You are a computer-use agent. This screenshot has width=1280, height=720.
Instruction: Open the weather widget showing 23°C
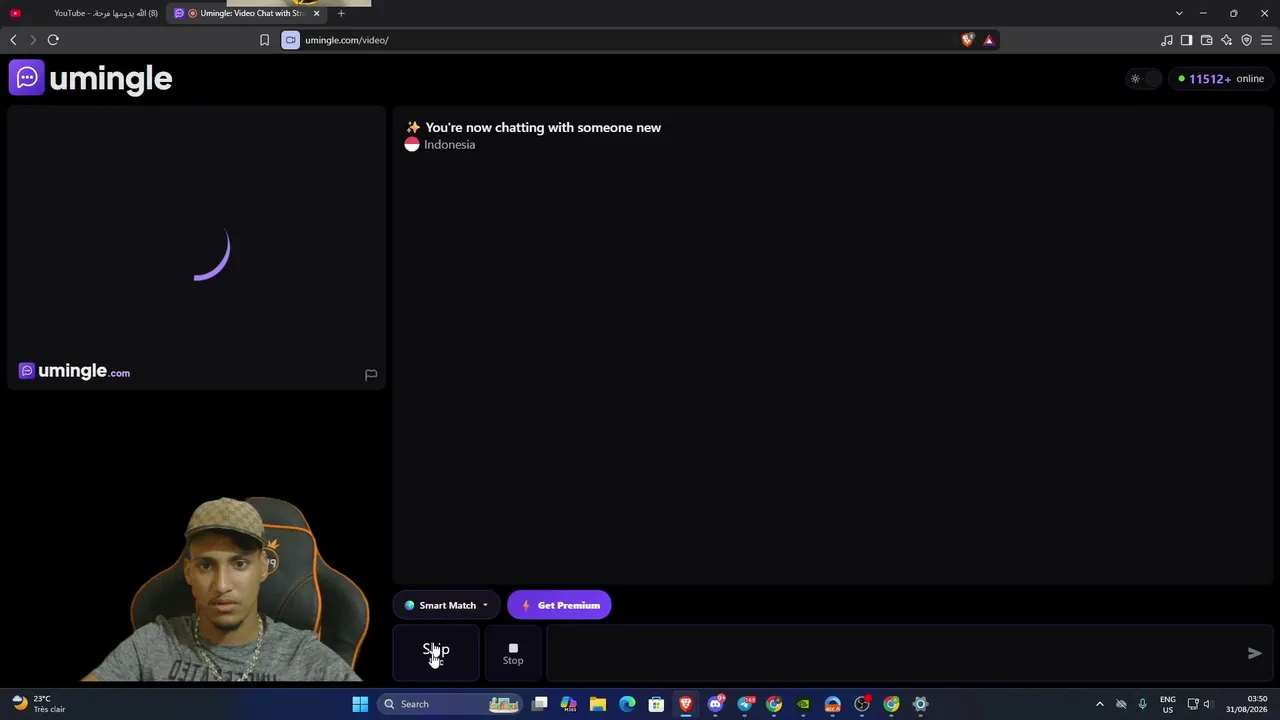click(40, 704)
